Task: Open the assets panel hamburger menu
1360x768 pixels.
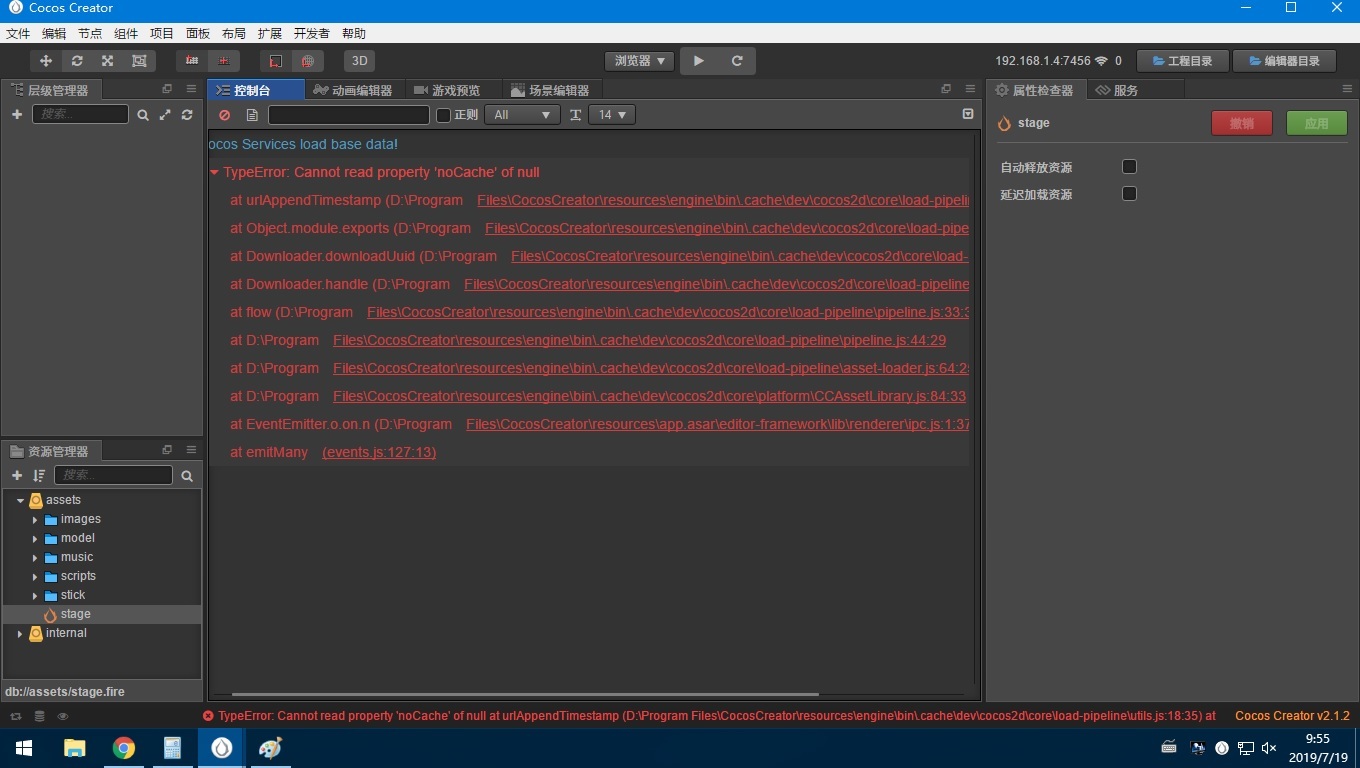Action: (191, 450)
